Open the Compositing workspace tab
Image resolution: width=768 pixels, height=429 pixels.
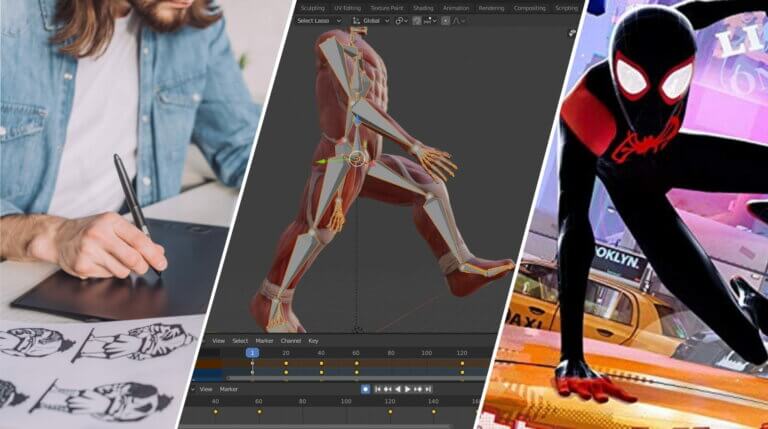(529, 8)
